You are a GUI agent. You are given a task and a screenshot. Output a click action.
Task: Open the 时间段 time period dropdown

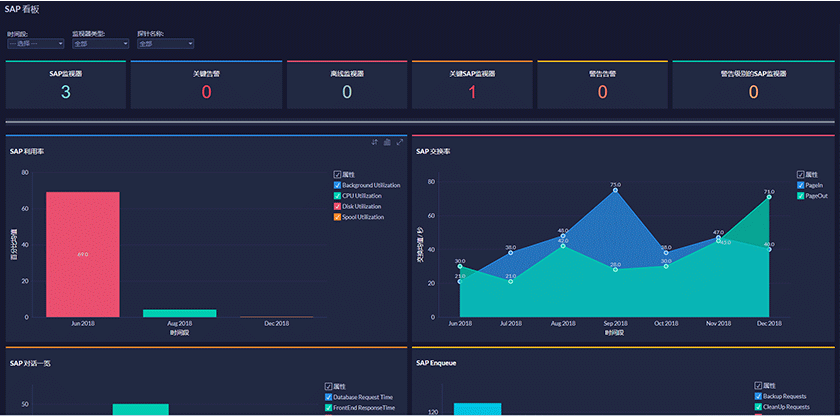pyautogui.click(x=36, y=44)
